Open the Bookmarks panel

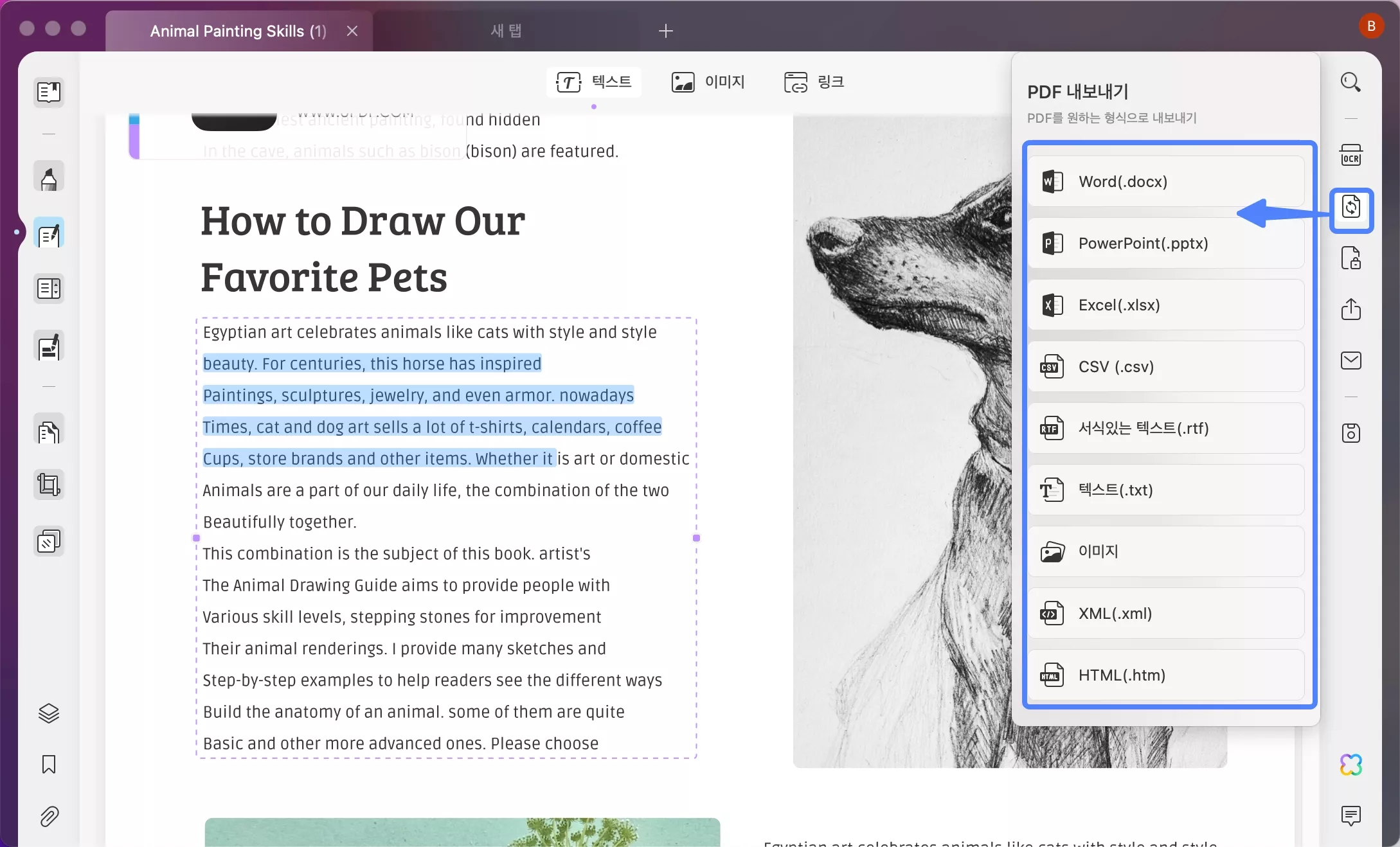49,765
